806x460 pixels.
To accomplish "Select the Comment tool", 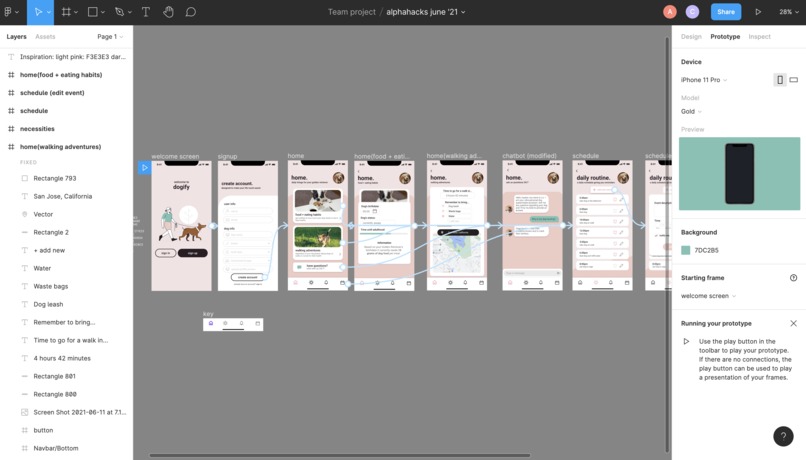I will (191, 12).
